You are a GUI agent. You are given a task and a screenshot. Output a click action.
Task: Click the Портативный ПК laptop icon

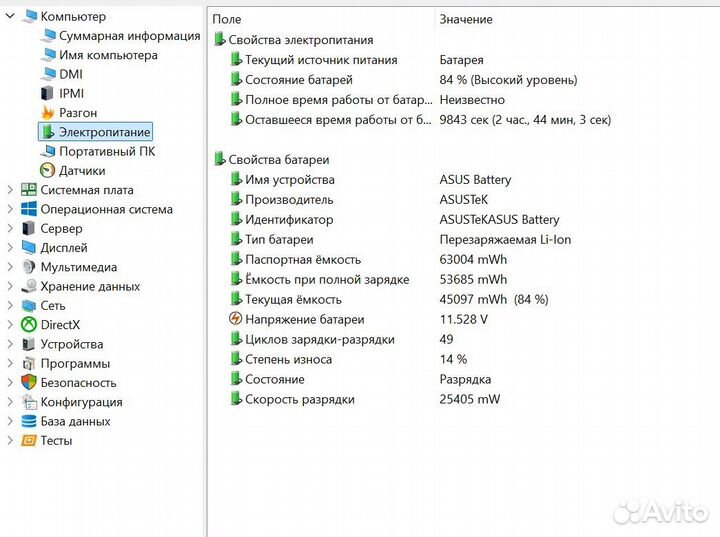(48, 152)
